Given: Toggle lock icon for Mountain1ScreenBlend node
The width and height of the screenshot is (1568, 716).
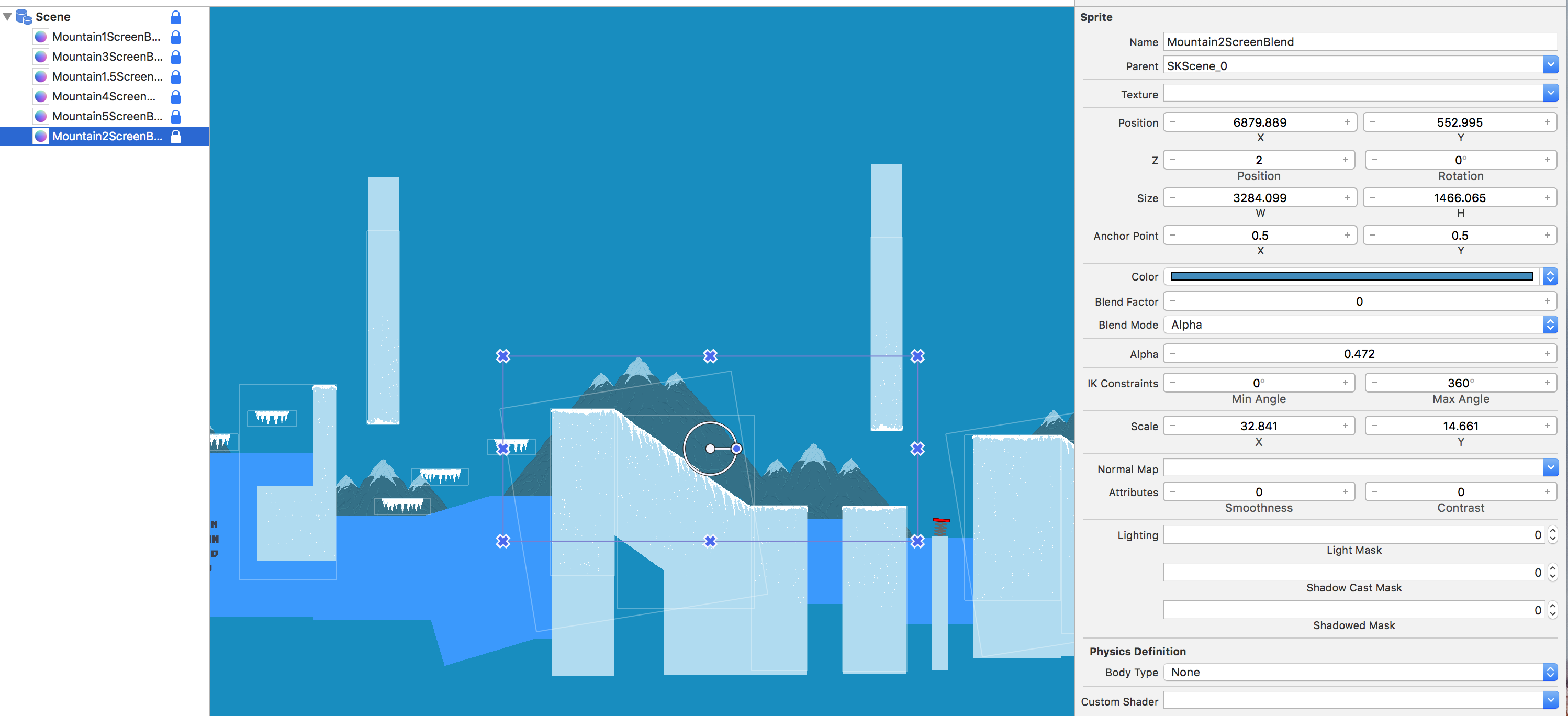Looking at the screenshot, I should 175,37.
